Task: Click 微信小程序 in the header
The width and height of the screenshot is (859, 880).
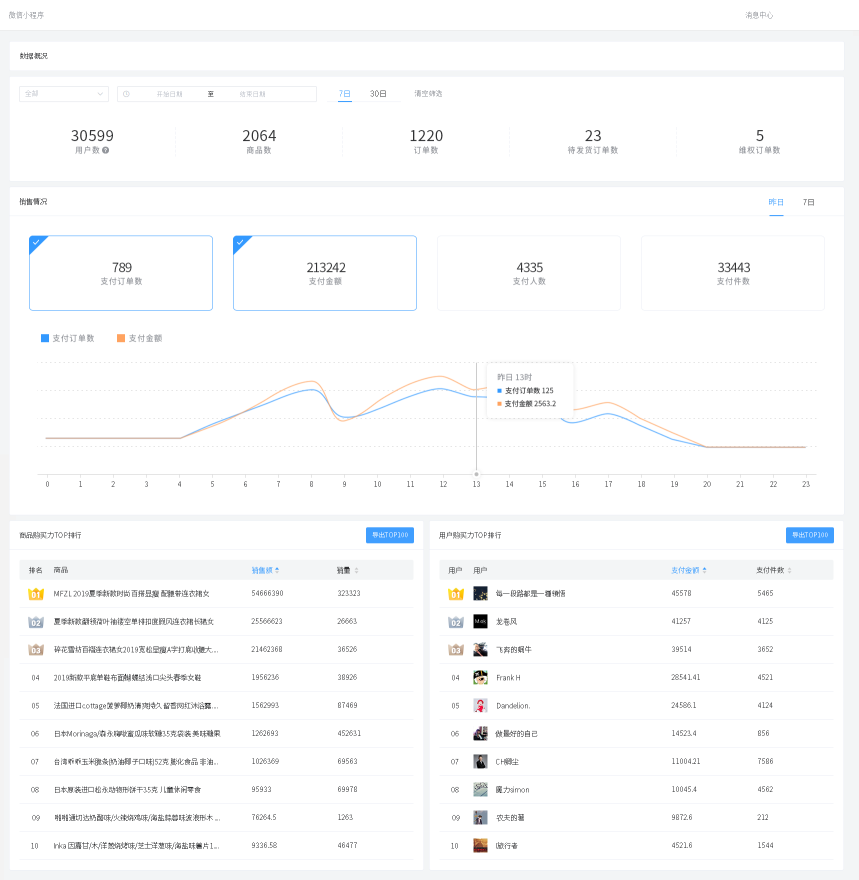Action: click(26, 15)
